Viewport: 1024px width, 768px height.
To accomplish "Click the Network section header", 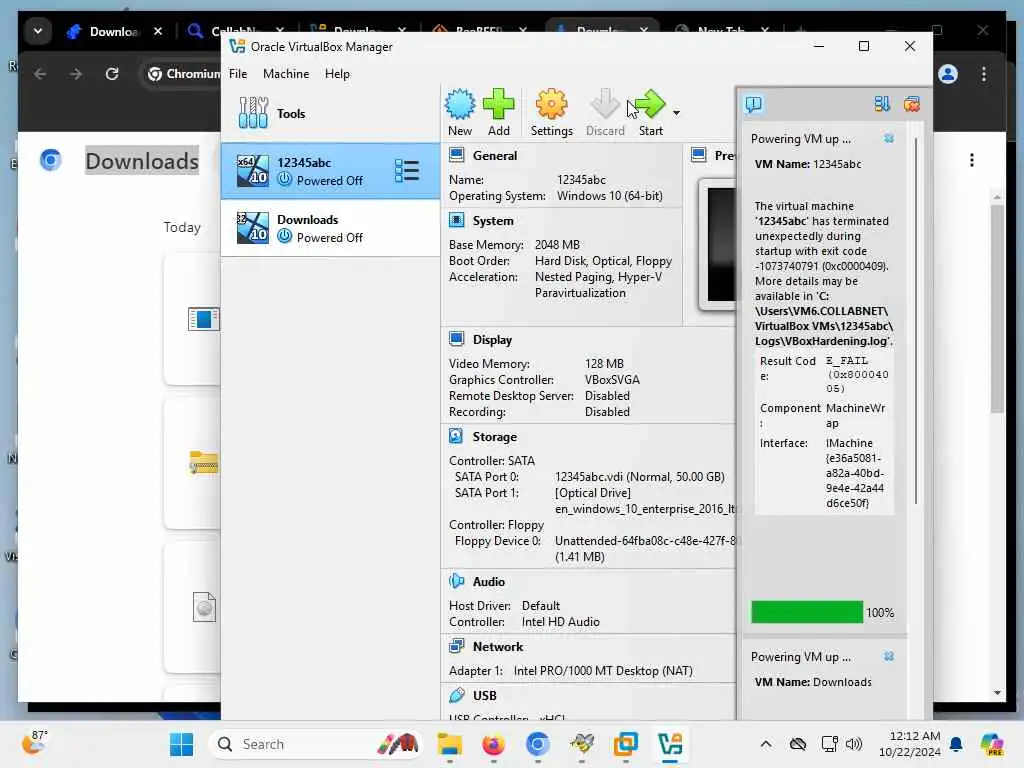I will 498,647.
